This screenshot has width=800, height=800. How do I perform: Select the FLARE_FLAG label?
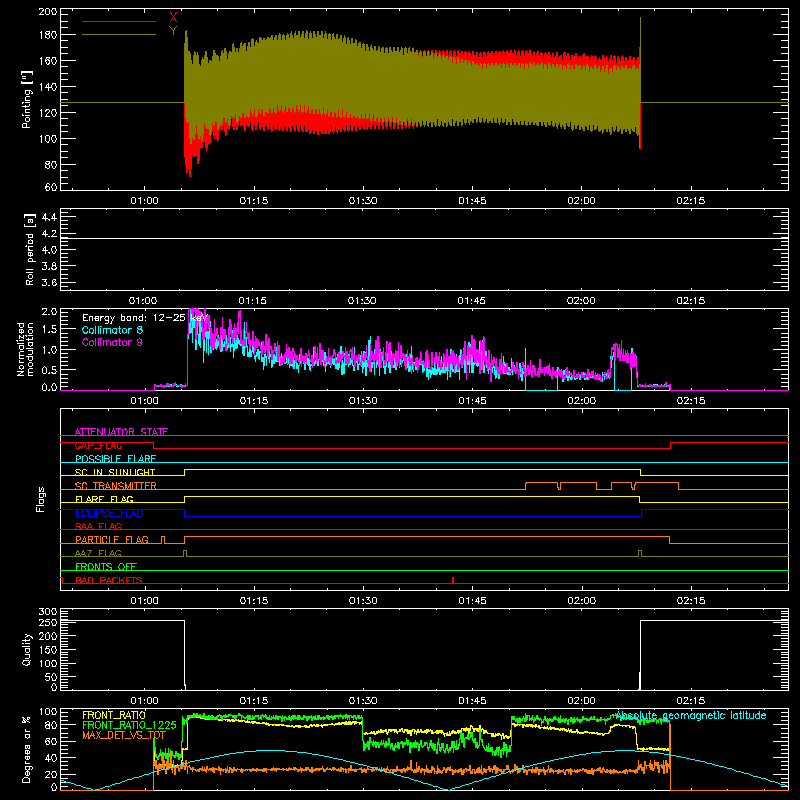[104, 499]
